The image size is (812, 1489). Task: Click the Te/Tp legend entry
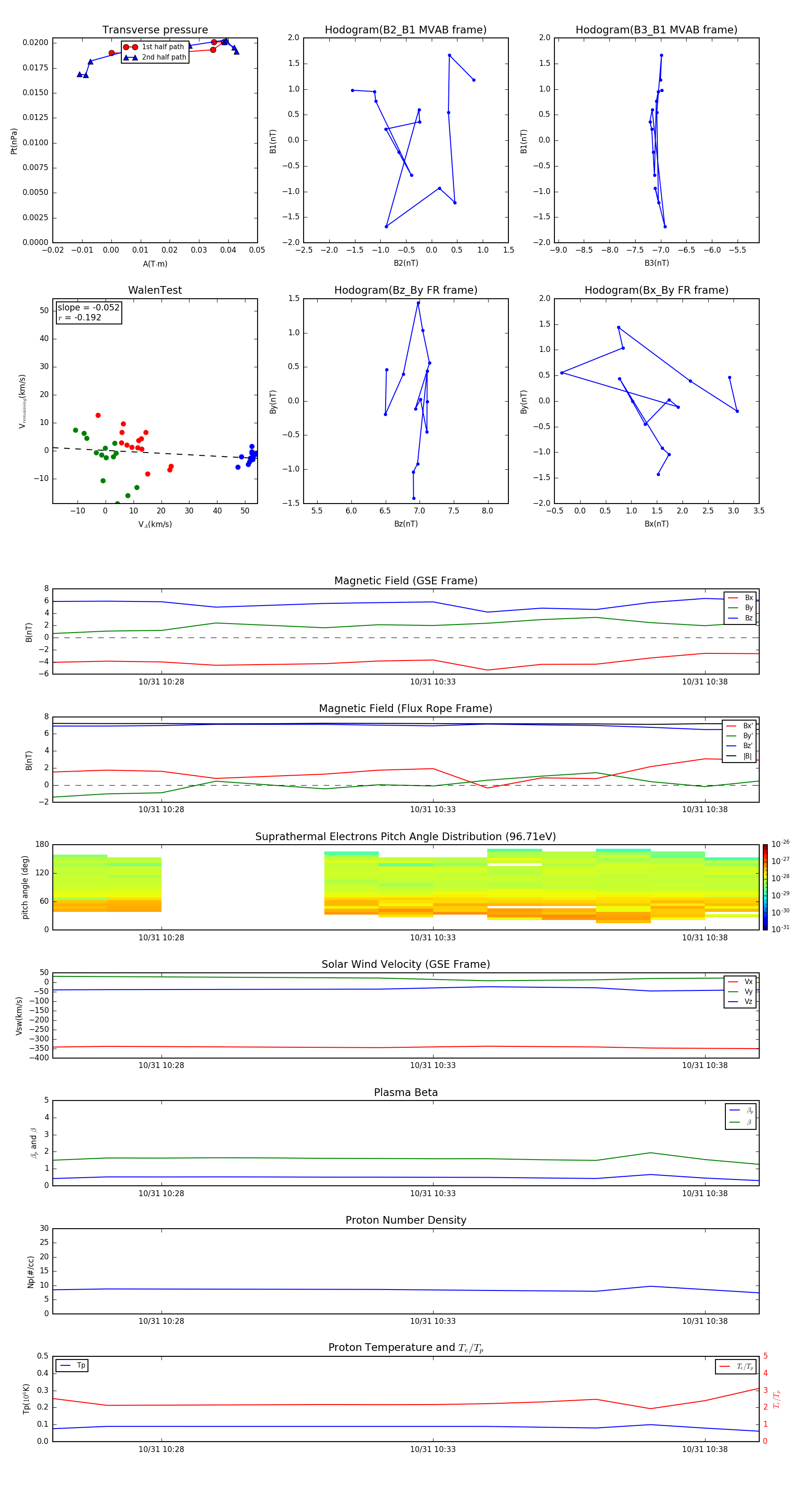(x=736, y=1366)
